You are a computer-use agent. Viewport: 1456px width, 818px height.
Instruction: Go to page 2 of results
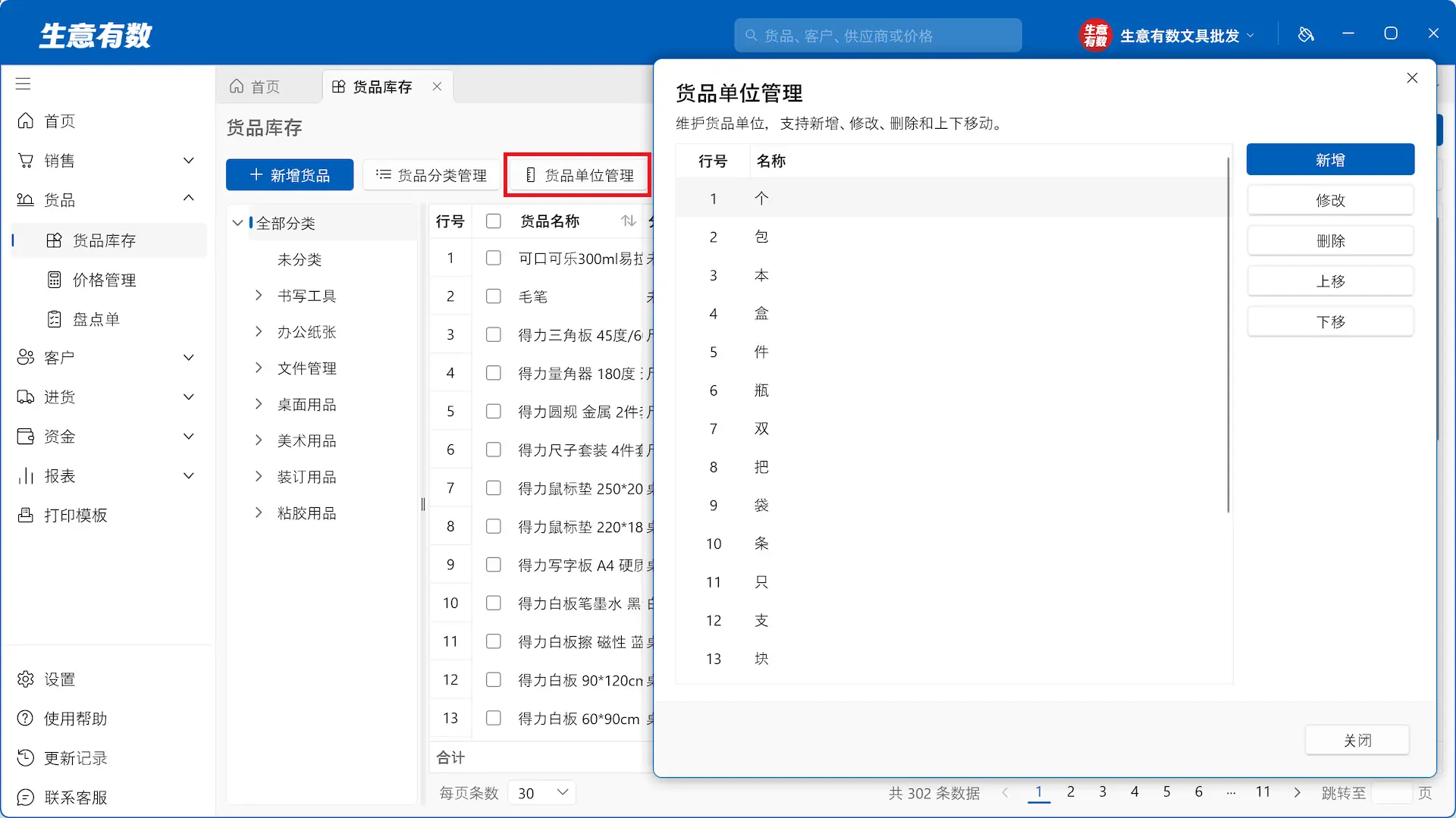coord(1071,792)
